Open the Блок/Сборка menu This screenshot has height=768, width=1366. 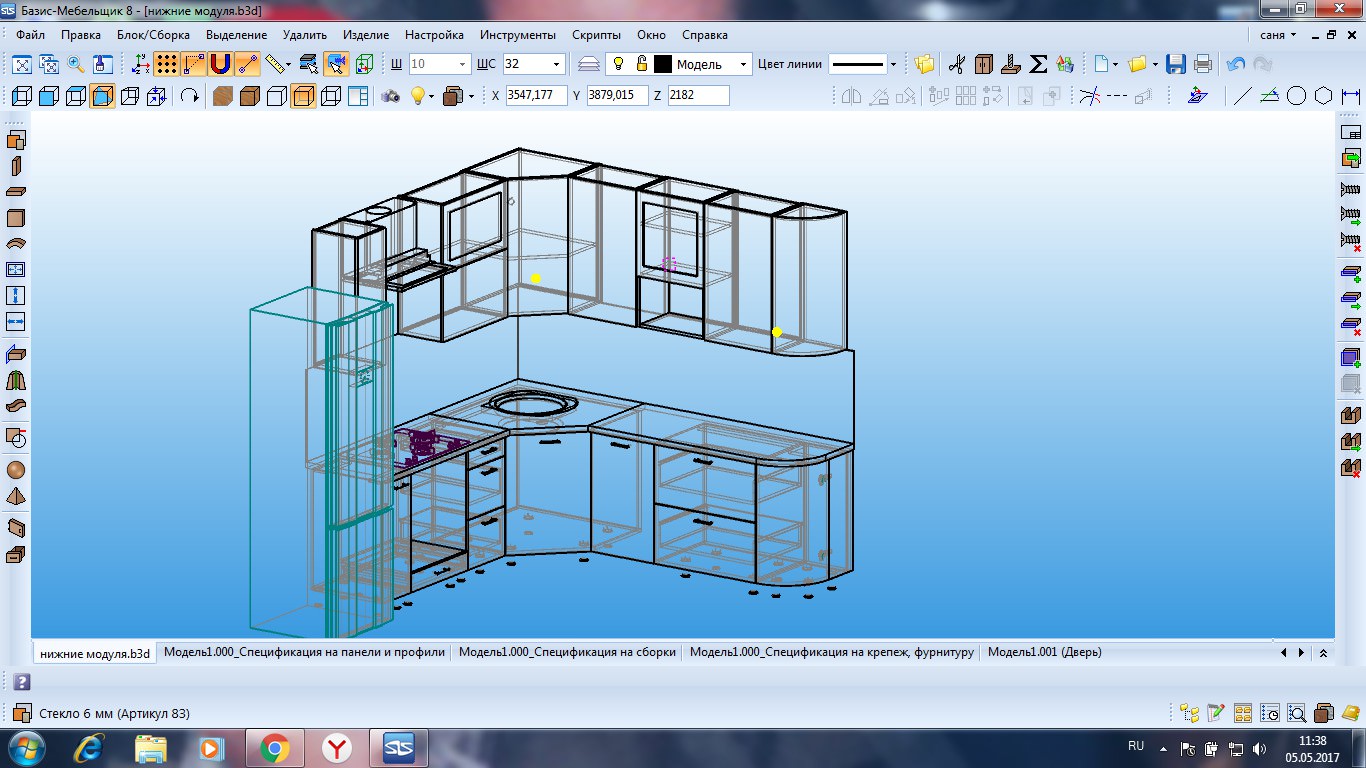[x=153, y=34]
